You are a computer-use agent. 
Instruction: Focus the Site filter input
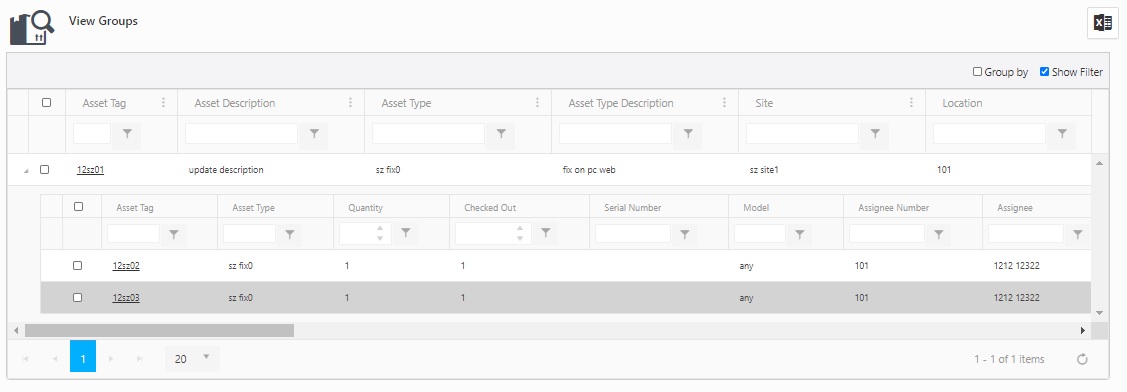click(x=802, y=134)
